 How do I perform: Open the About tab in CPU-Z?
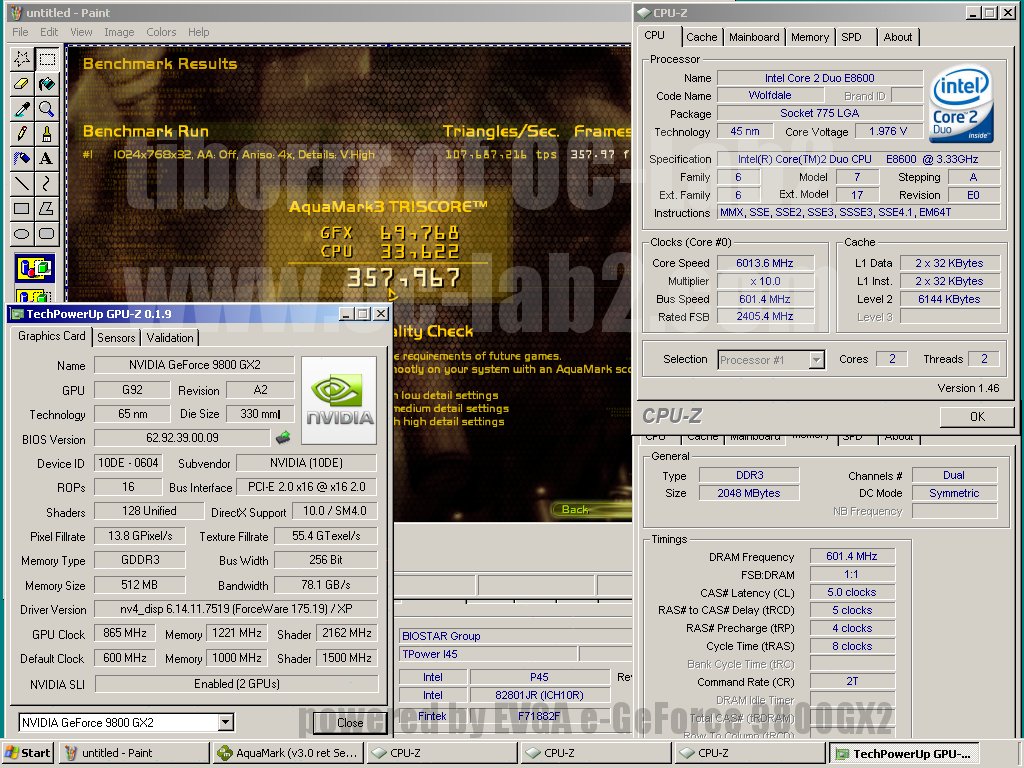(x=898, y=37)
